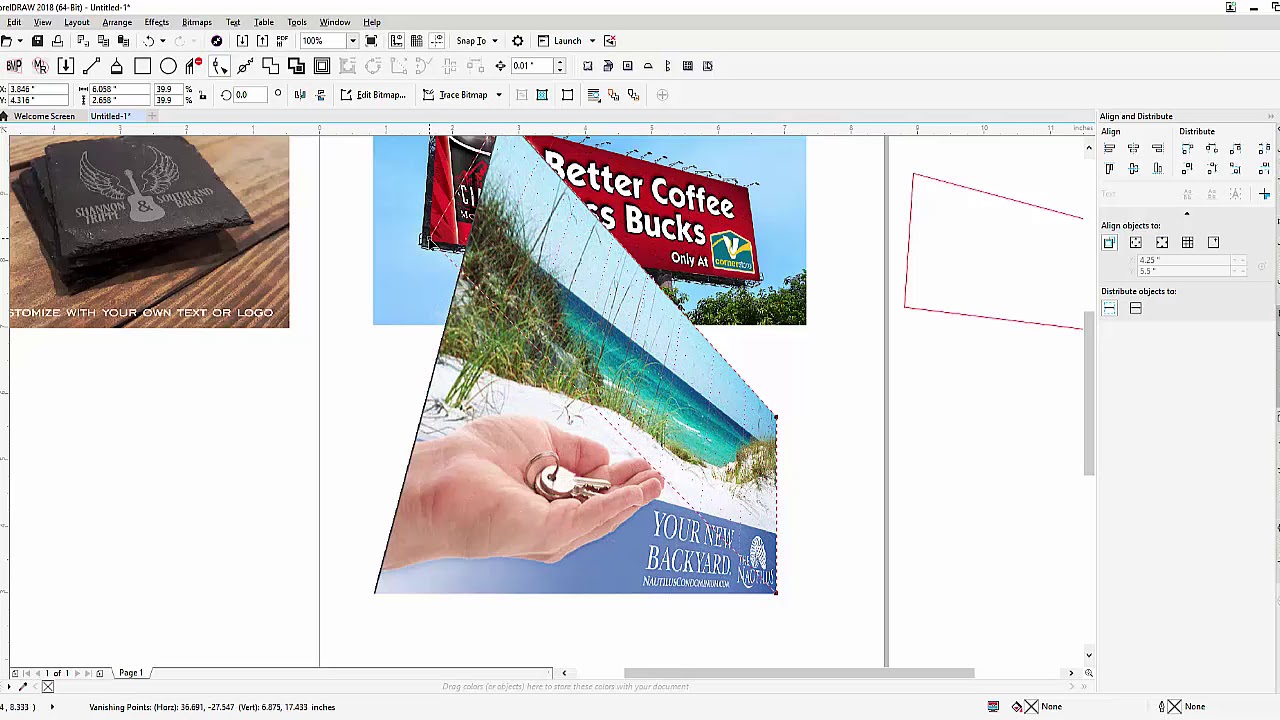Click the slate coasters image thumbnail
Screen dimensions: 1280x720
(149, 232)
